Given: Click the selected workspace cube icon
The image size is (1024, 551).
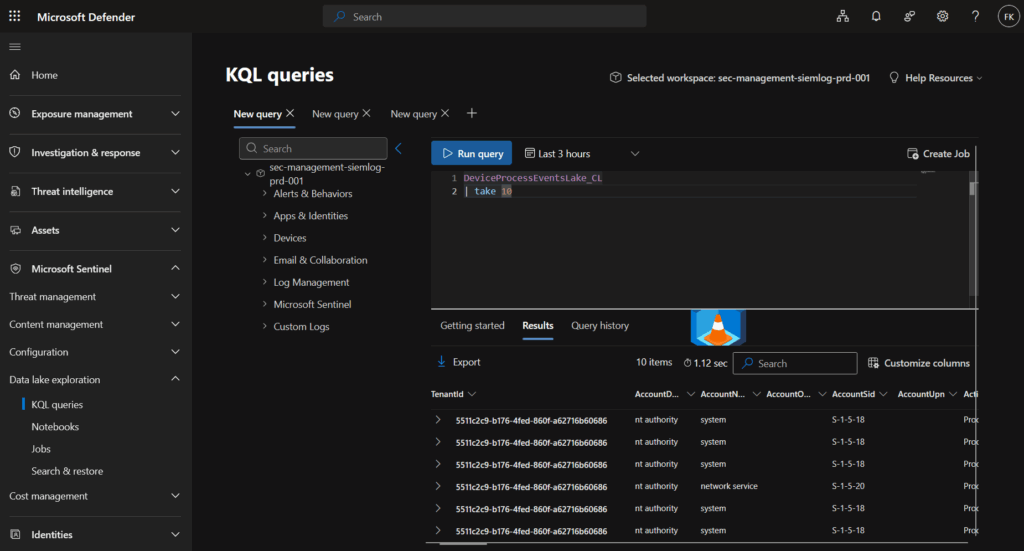Looking at the screenshot, I should (615, 77).
